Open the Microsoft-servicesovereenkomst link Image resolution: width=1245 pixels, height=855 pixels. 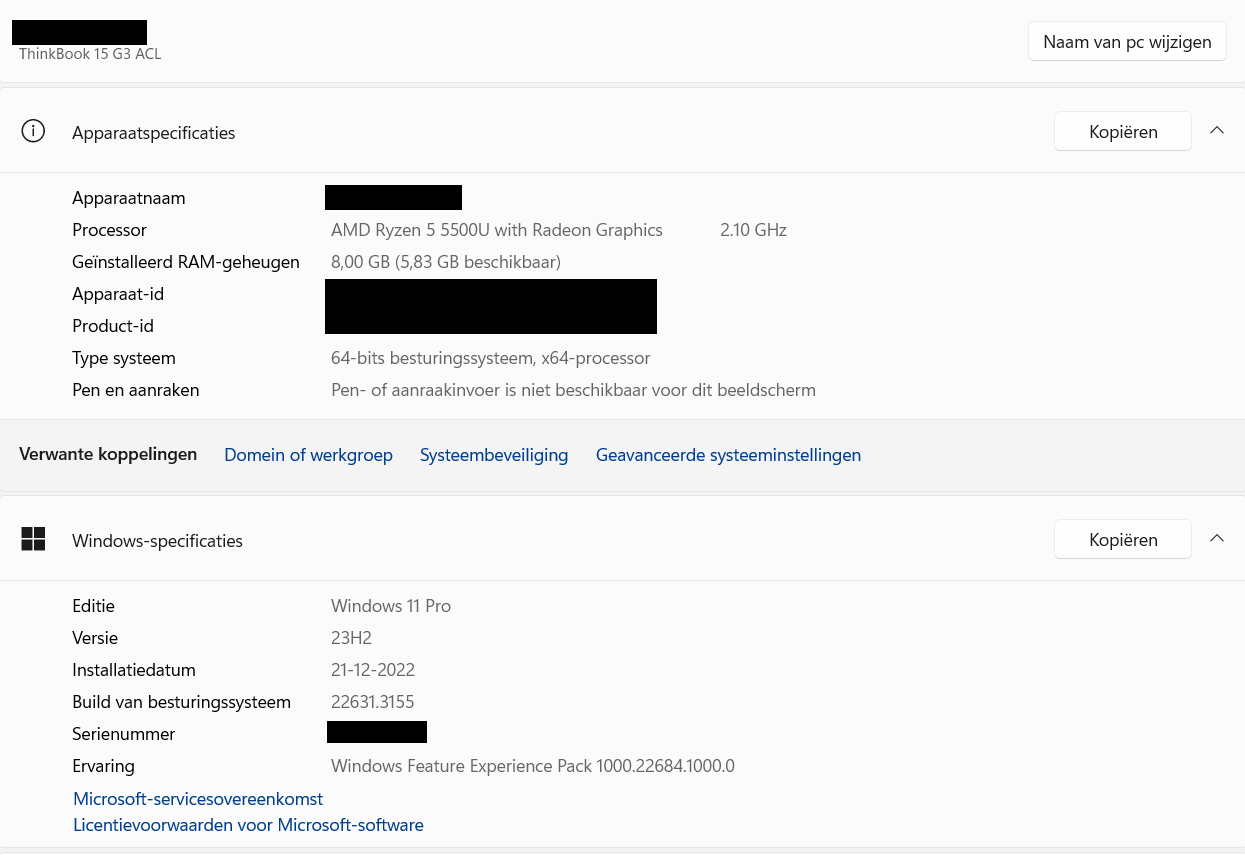click(198, 799)
